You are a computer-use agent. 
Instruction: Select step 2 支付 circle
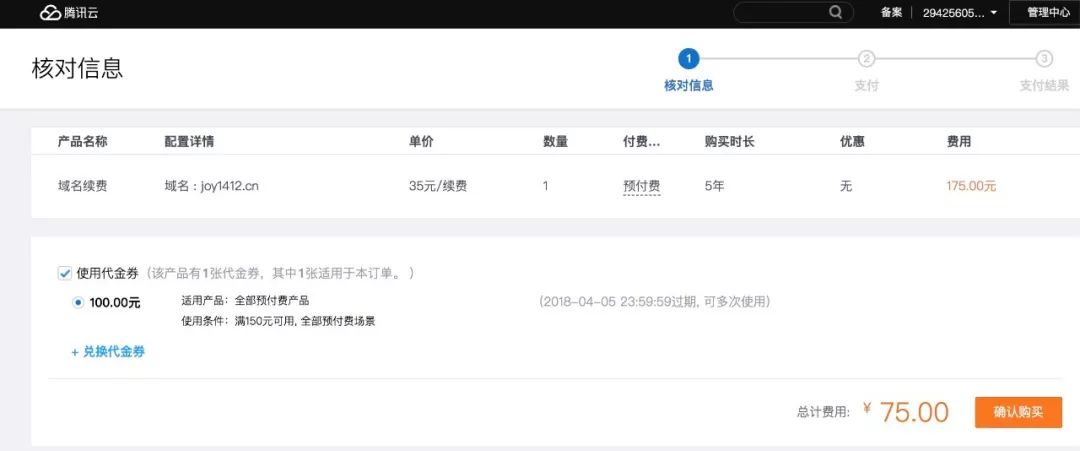coord(866,59)
